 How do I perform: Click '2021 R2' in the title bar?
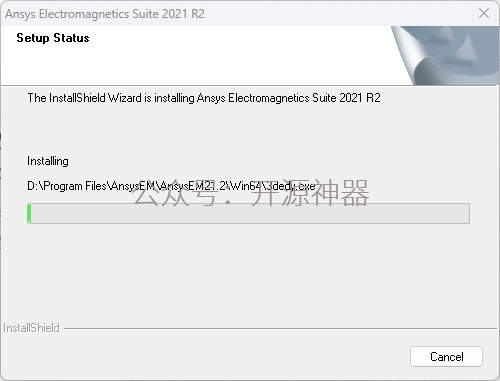pyautogui.click(x=183, y=14)
